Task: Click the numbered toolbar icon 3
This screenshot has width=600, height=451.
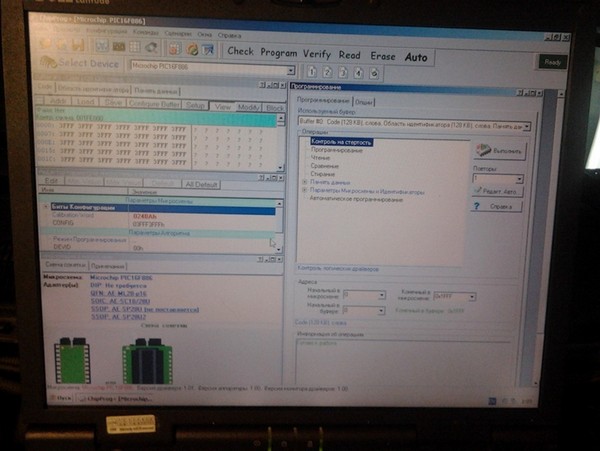Action: (343, 73)
